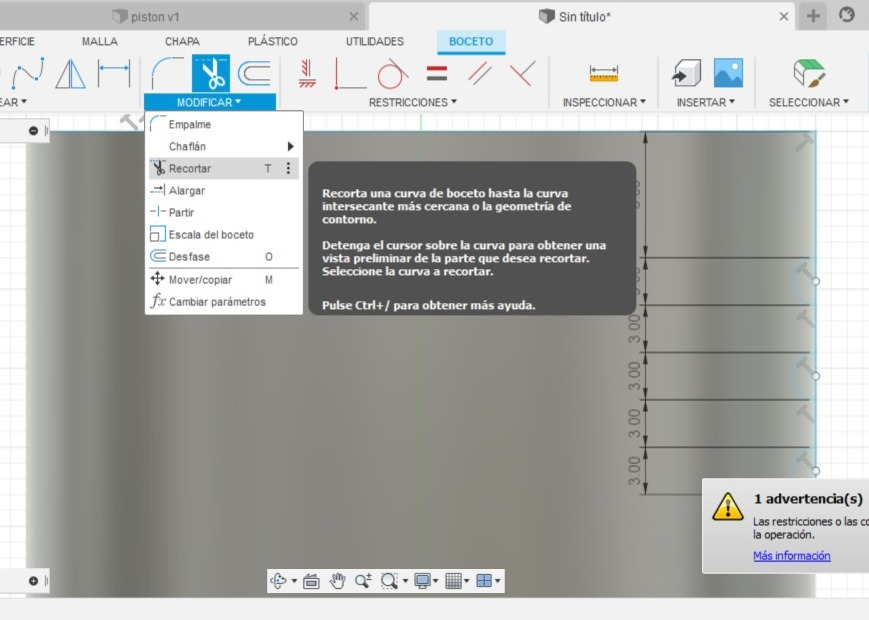The height and width of the screenshot is (620, 869).
Task: Choose the Fillet arc toolbar icon
Action: 167,73
